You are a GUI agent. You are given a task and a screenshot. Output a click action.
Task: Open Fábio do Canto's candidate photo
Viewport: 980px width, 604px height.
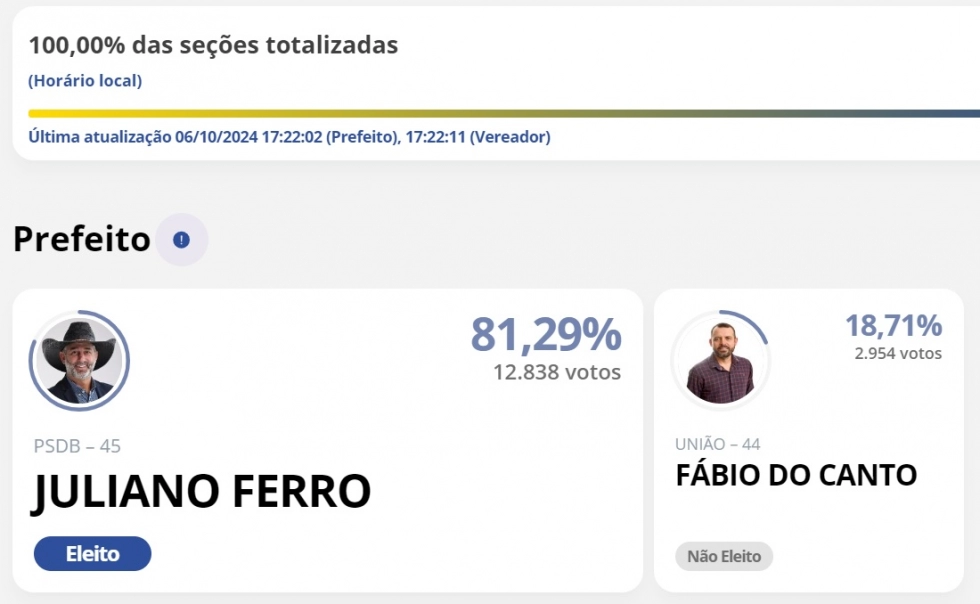pyautogui.click(x=721, y=360)
